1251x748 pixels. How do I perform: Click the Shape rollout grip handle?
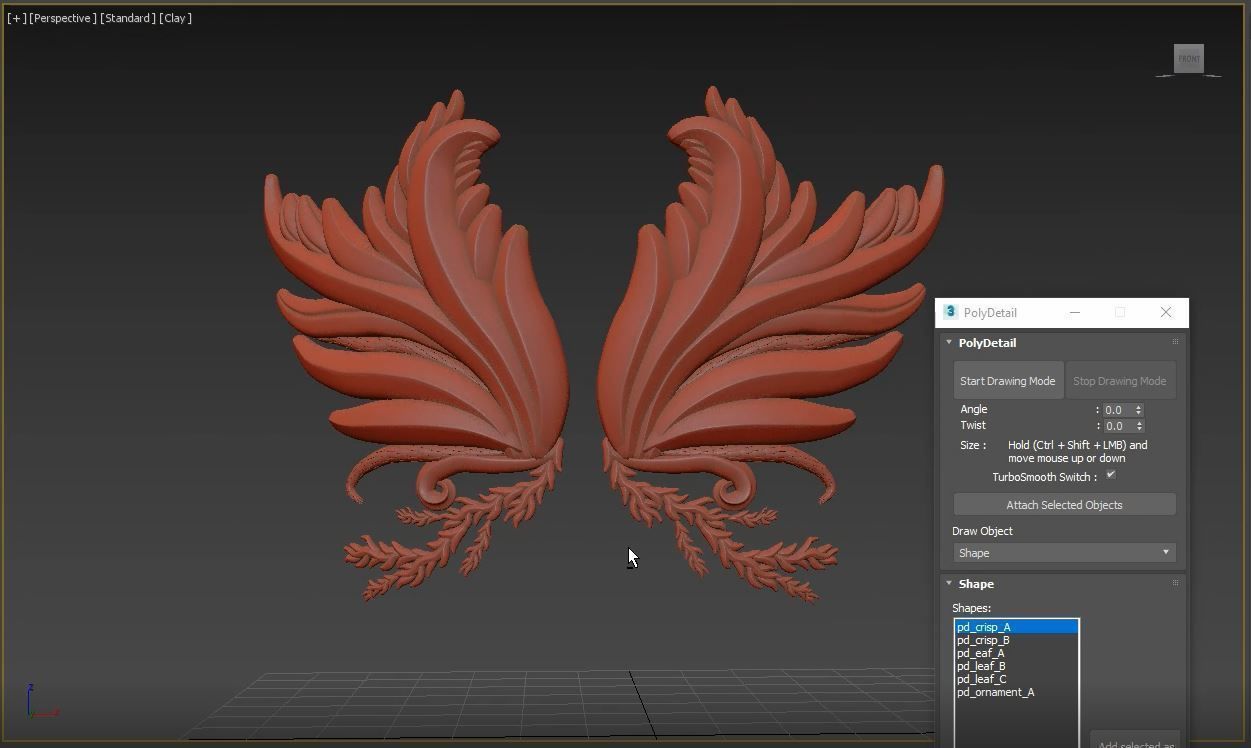click(x=1175, y=583)
